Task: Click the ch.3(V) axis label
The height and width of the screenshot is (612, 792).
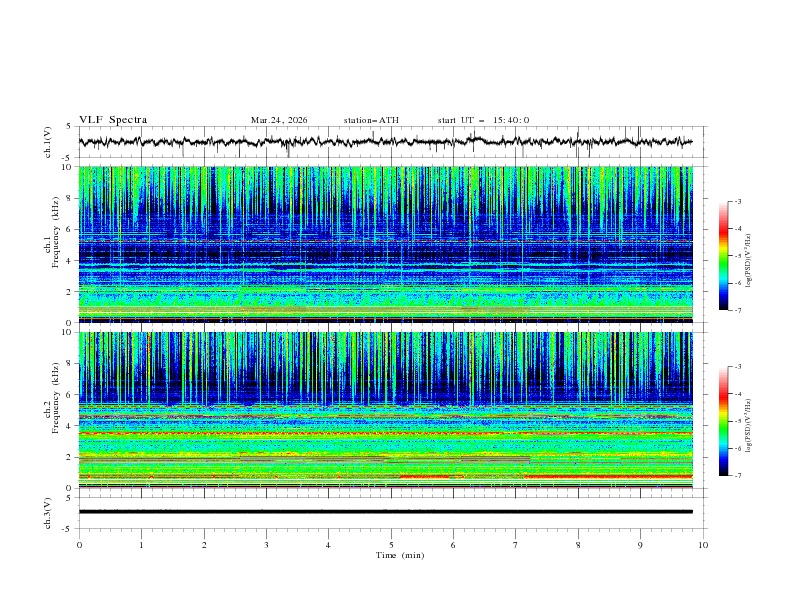Action: click(x=48, y=513)
